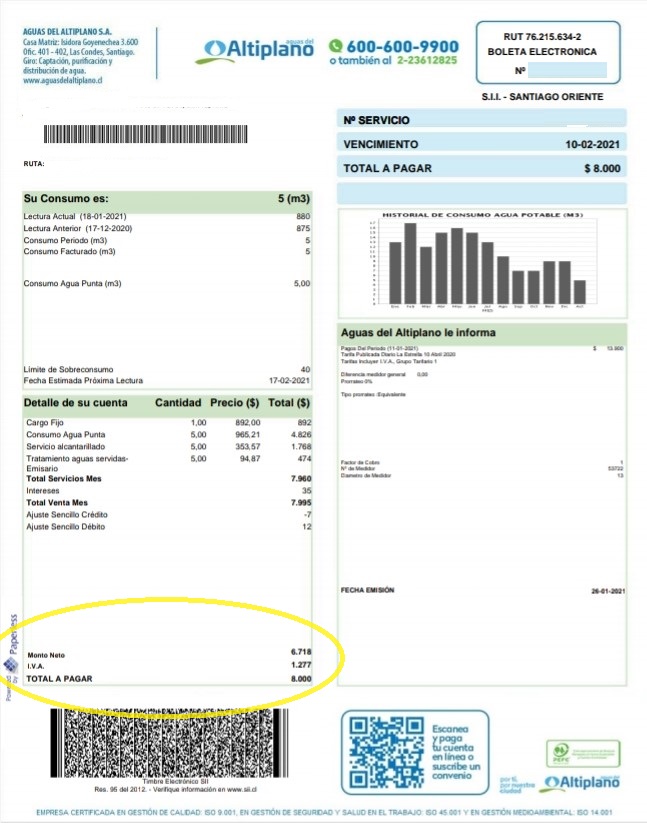Click the Monto Neto label
The width and height of the screenshot is (647, 823).
point(46,655)
